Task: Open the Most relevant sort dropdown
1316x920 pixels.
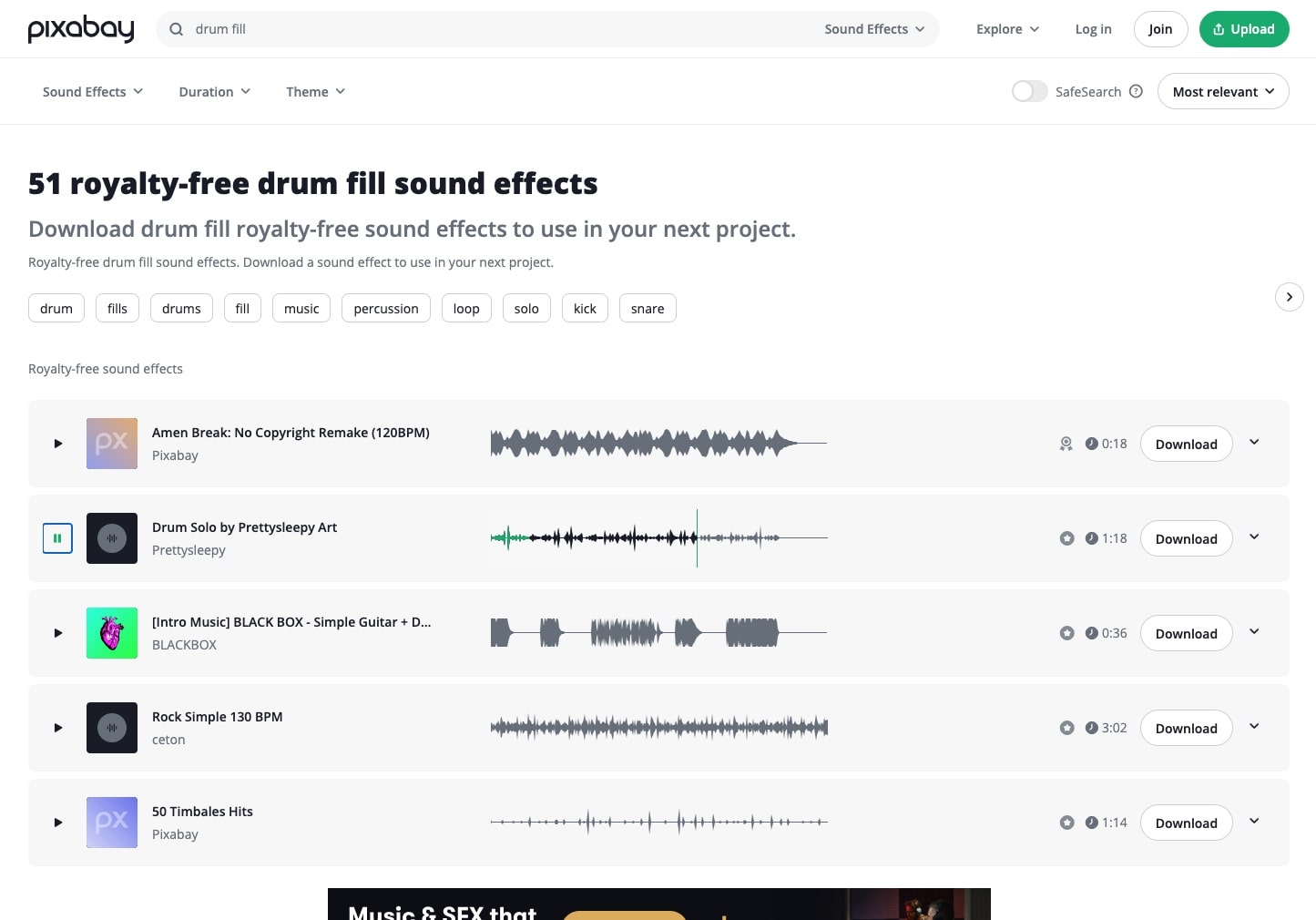Action: (1222, 91)
